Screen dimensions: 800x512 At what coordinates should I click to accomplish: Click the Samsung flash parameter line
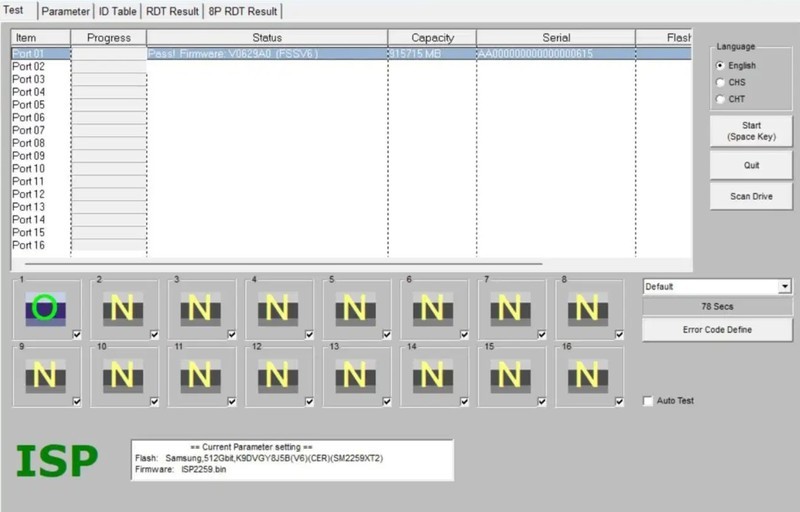point(259,458)
